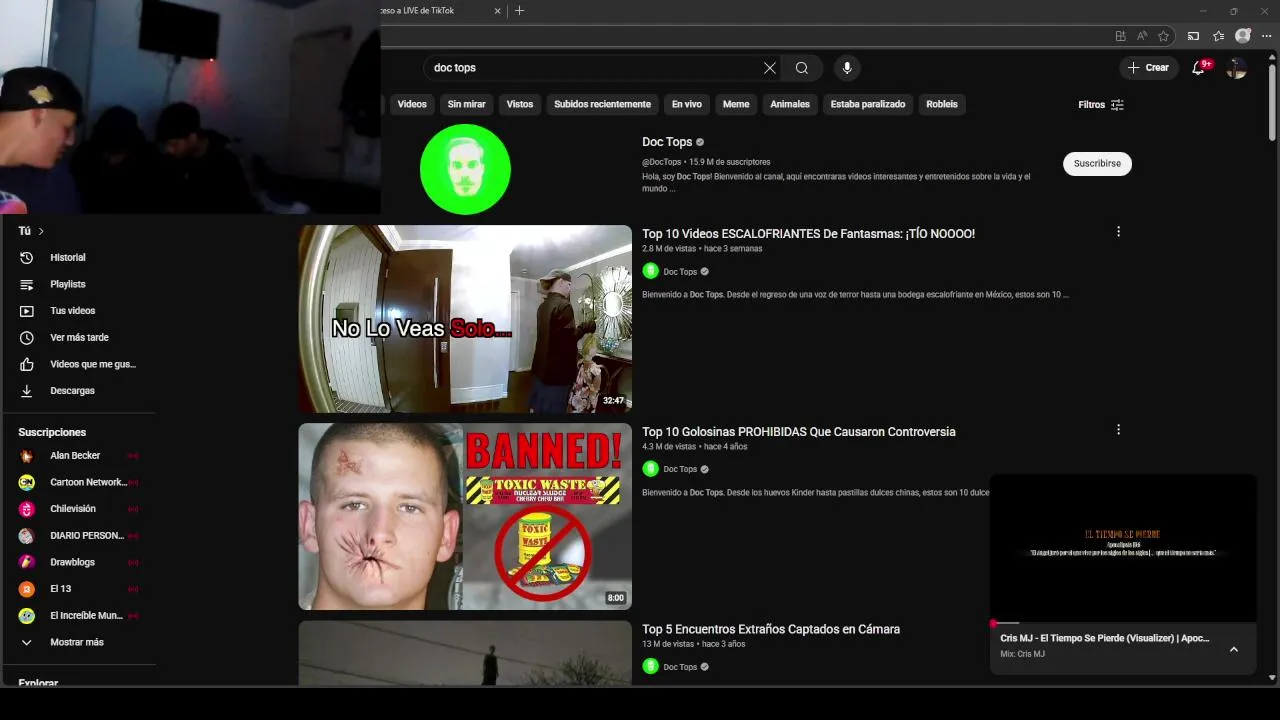Select the Animales filter chip
The image size is (1280, 720).
[x=790, y=104]
